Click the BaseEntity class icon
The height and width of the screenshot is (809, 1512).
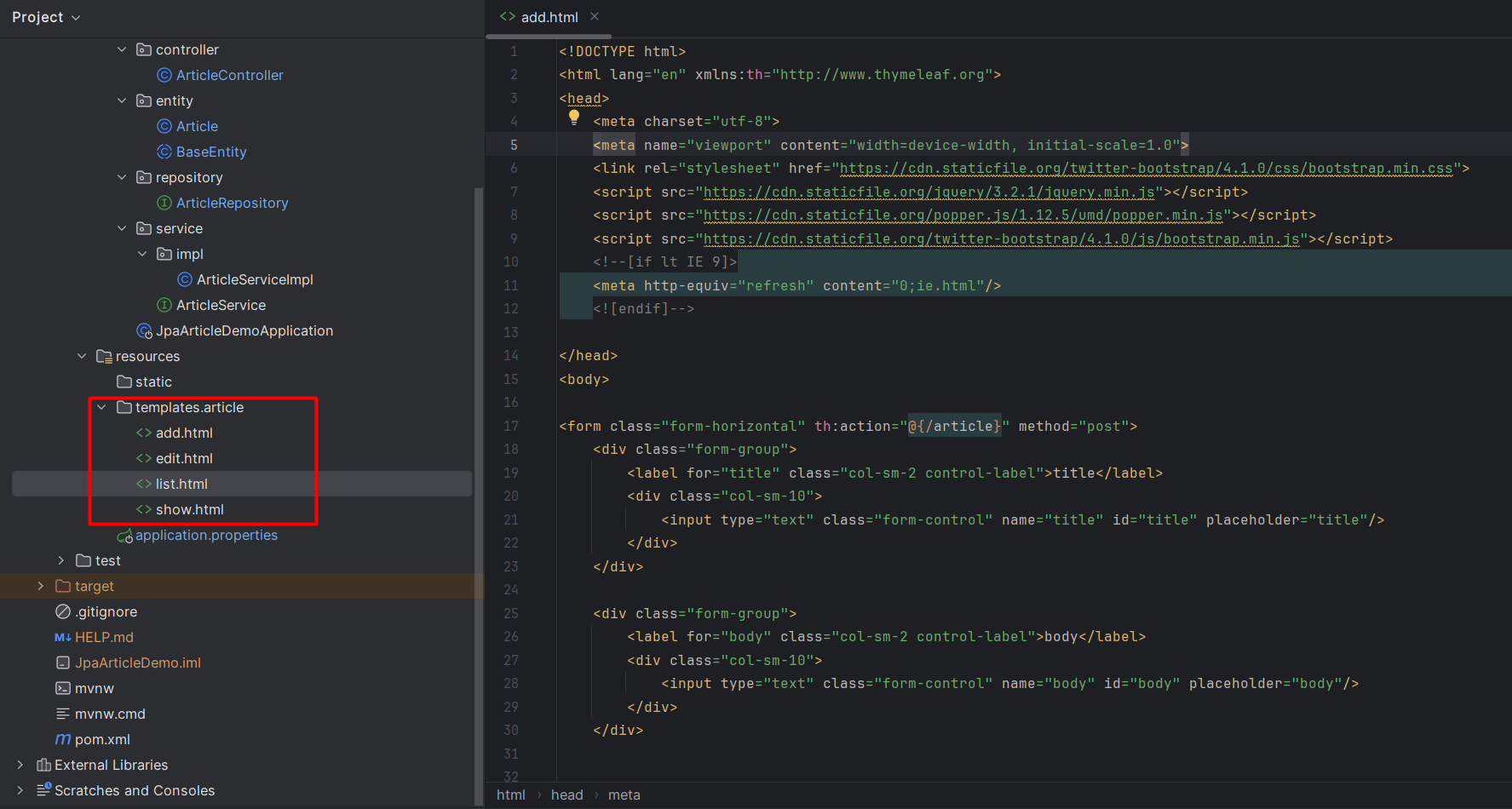pyautogui.click(x=164, y=152)
